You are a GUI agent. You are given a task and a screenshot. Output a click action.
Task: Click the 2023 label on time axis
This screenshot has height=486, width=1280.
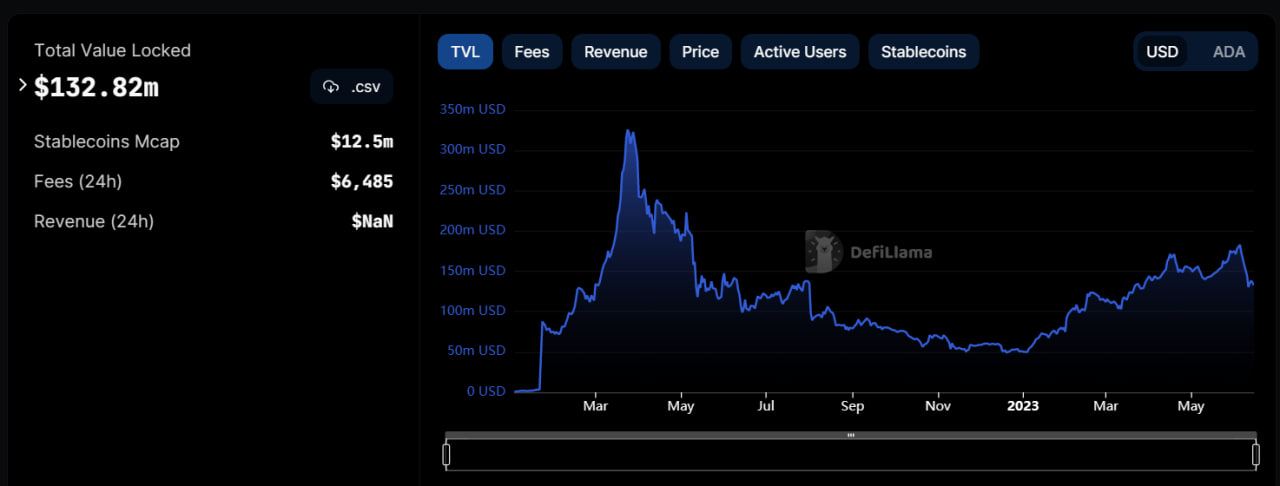pyautogui.click(x=1023, y=407)
